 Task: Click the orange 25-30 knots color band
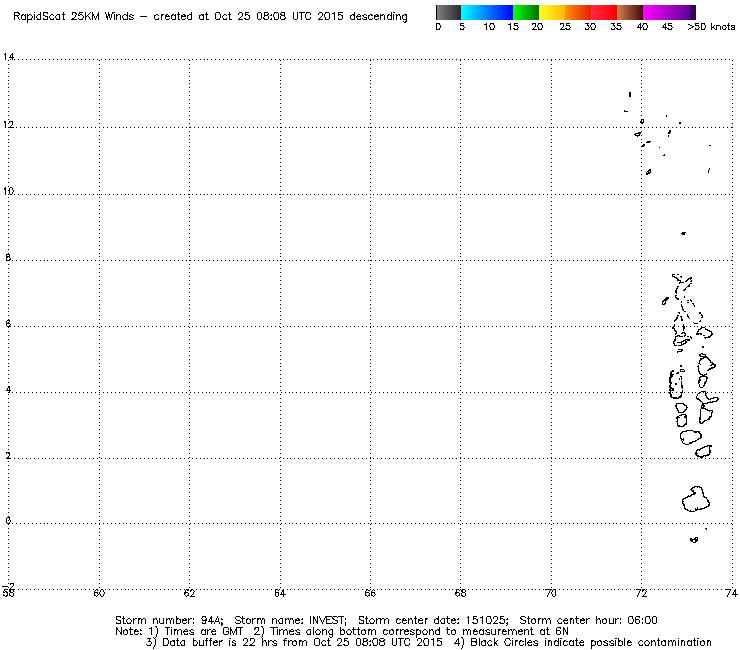[578, 12]
